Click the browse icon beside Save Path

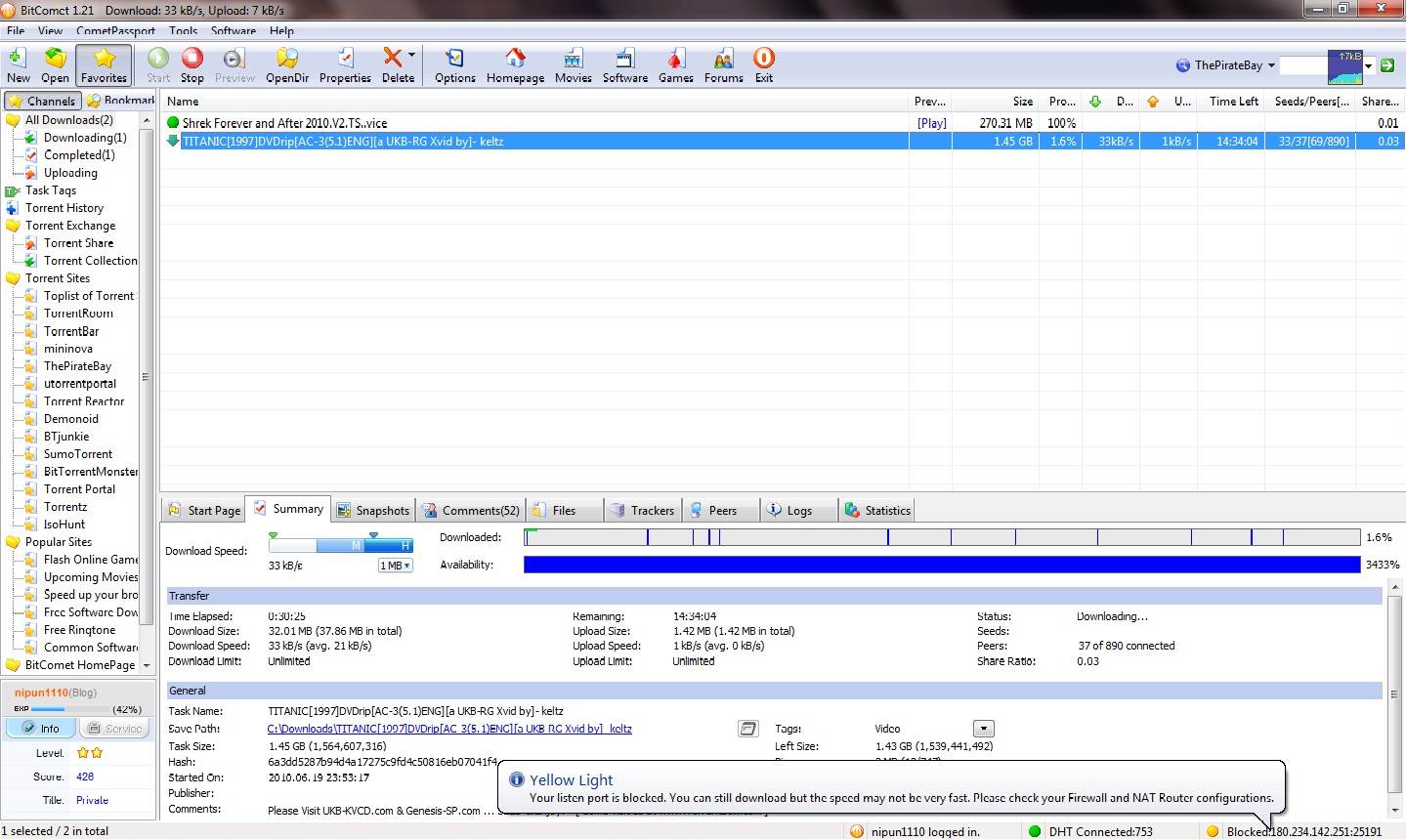pos(747,729)
